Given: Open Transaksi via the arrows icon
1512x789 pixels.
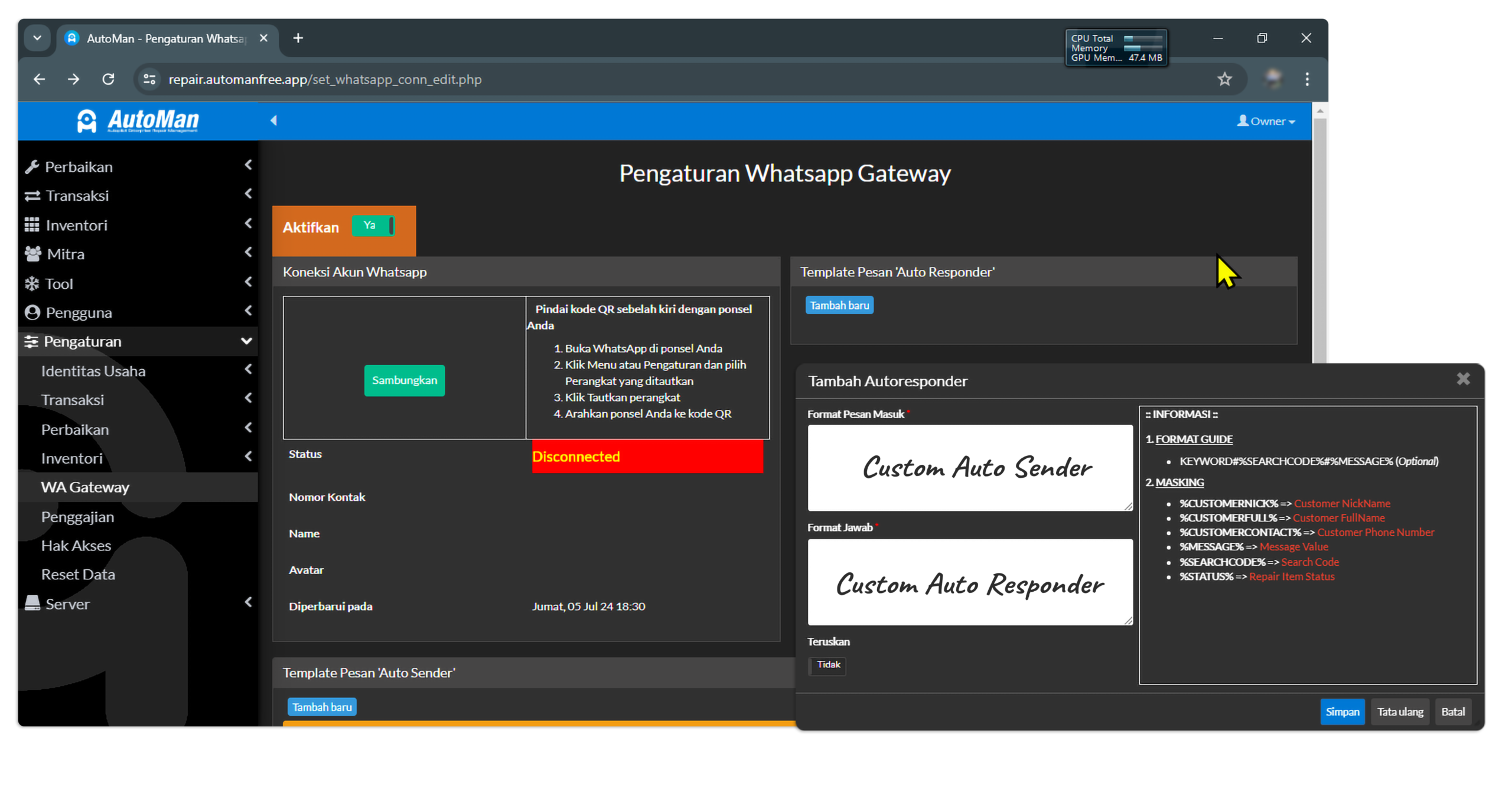Looking at the screenshot, I should [x=33, y=195].
